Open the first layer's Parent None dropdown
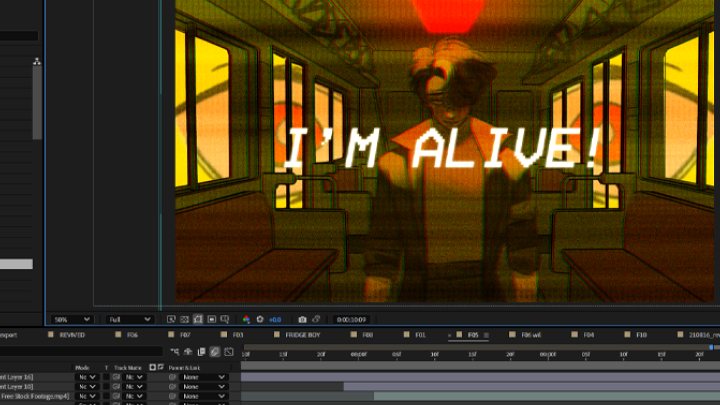This screenshot has height=405, width=720. click(203, 376)
